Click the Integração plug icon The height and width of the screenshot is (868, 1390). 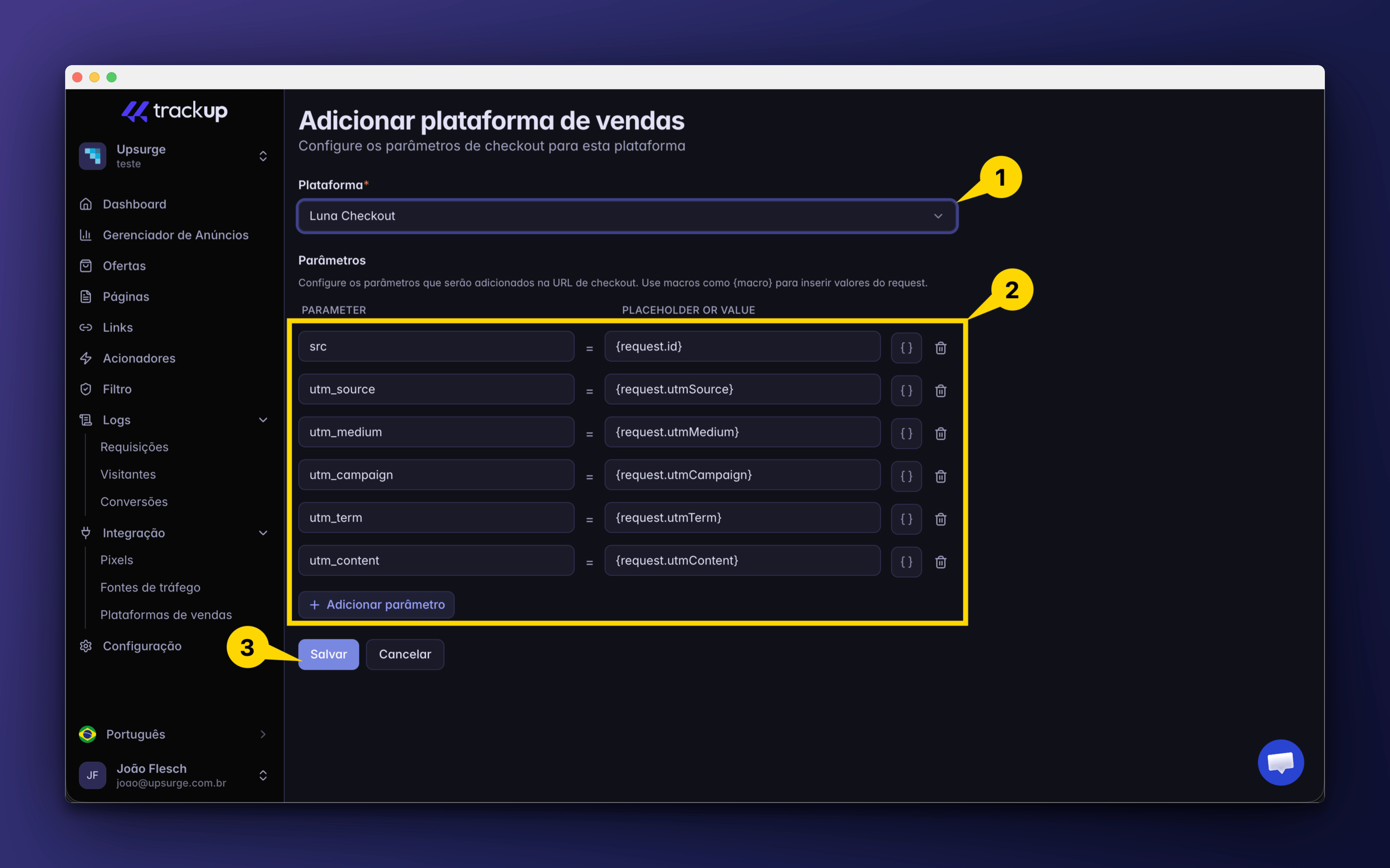tap(86, 533)
